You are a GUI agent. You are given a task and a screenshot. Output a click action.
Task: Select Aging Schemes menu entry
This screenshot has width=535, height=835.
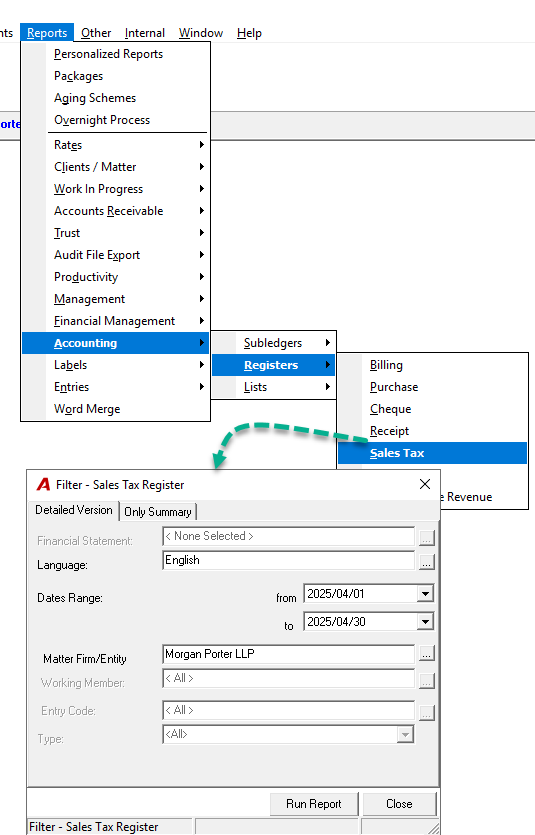(116, 98)
